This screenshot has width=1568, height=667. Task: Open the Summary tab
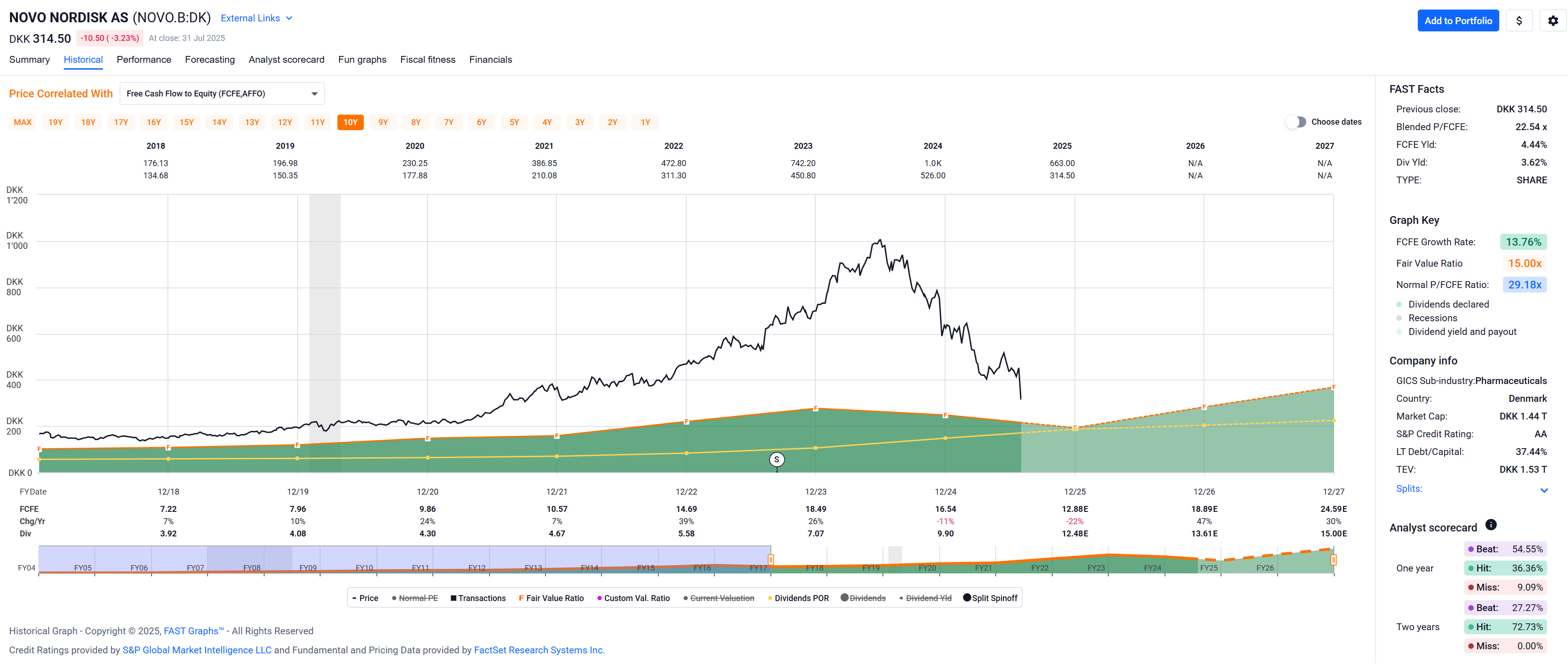point(29,60)
